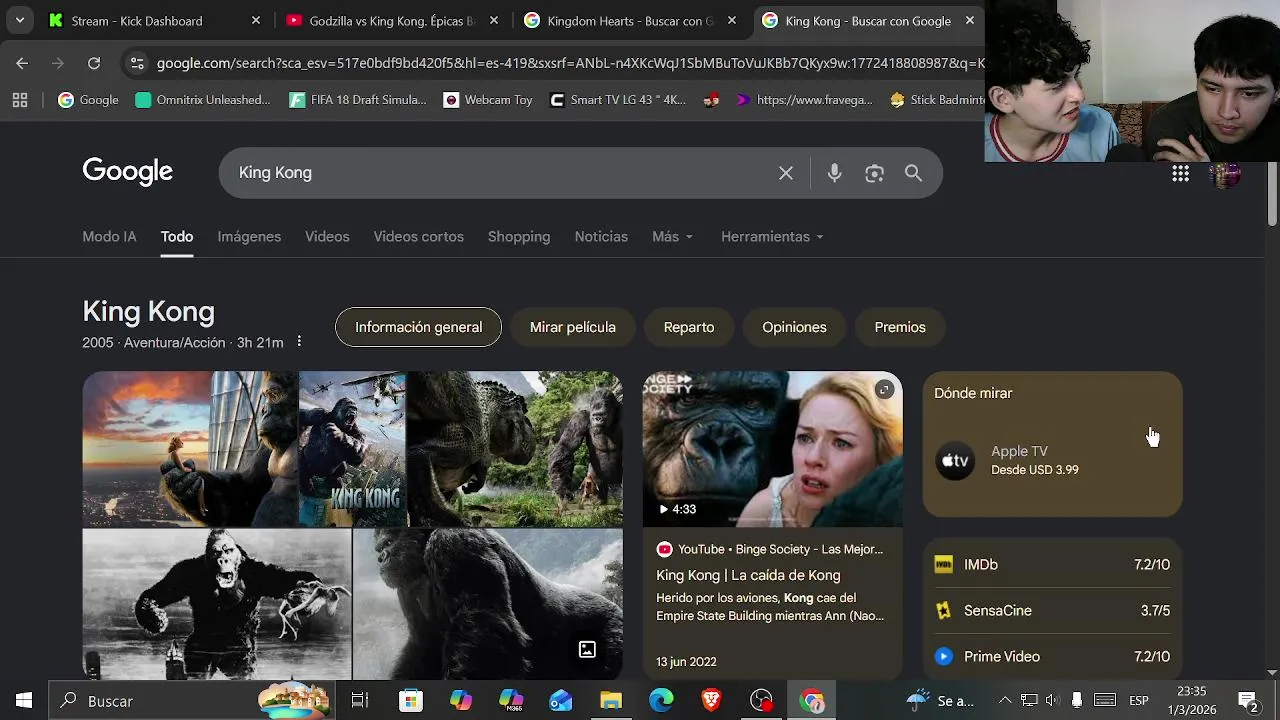Start voice search with the microphone icon
The image size is (1280, 720).
[834, 173]
